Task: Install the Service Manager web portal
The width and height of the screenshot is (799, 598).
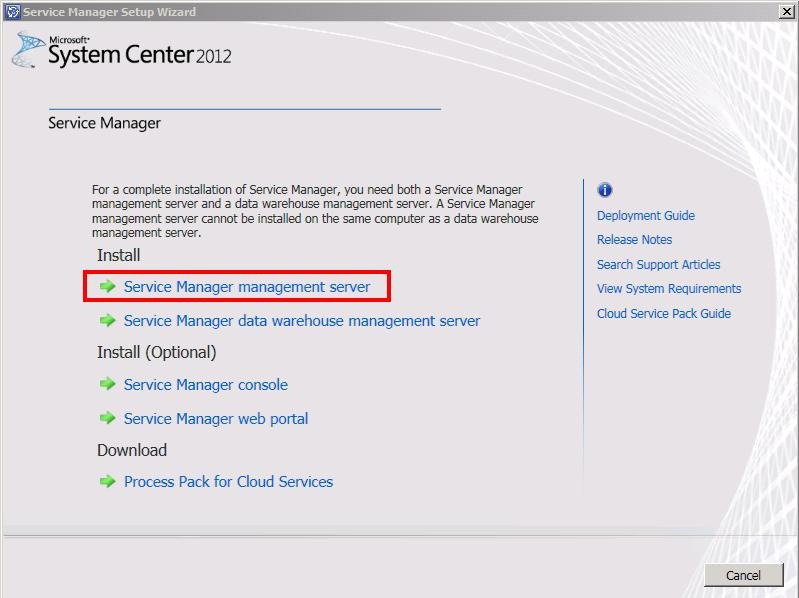Action: point(215,419)
